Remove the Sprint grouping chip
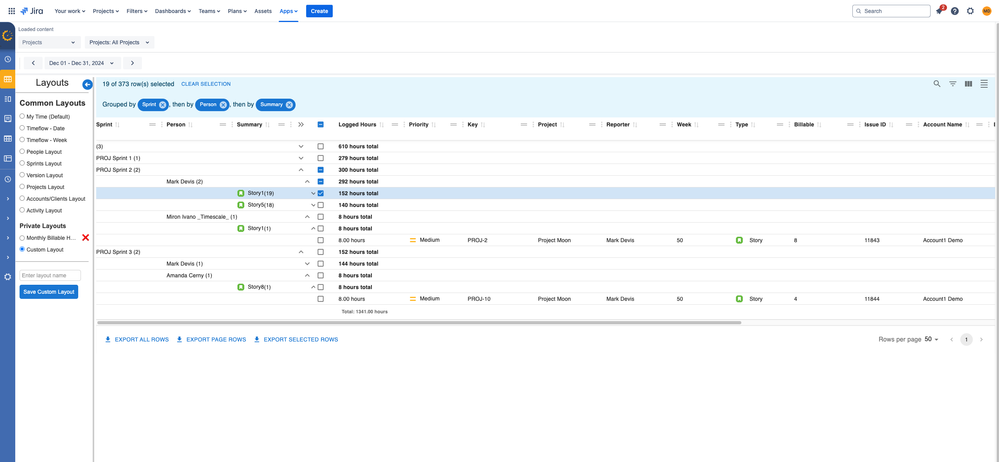999x462 pixels. point(162,105)
